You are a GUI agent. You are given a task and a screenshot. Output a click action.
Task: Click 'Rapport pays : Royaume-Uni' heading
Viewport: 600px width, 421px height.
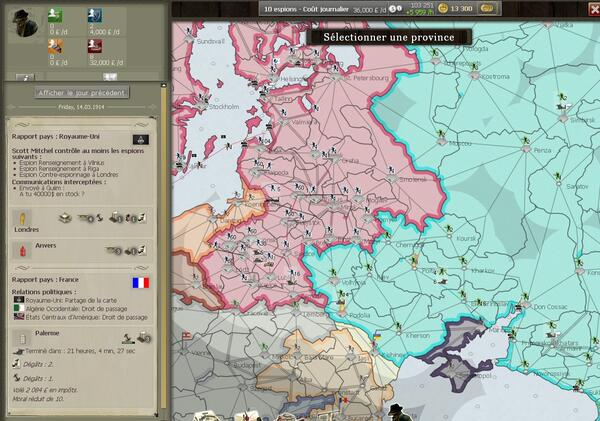(x=56, y=137)
